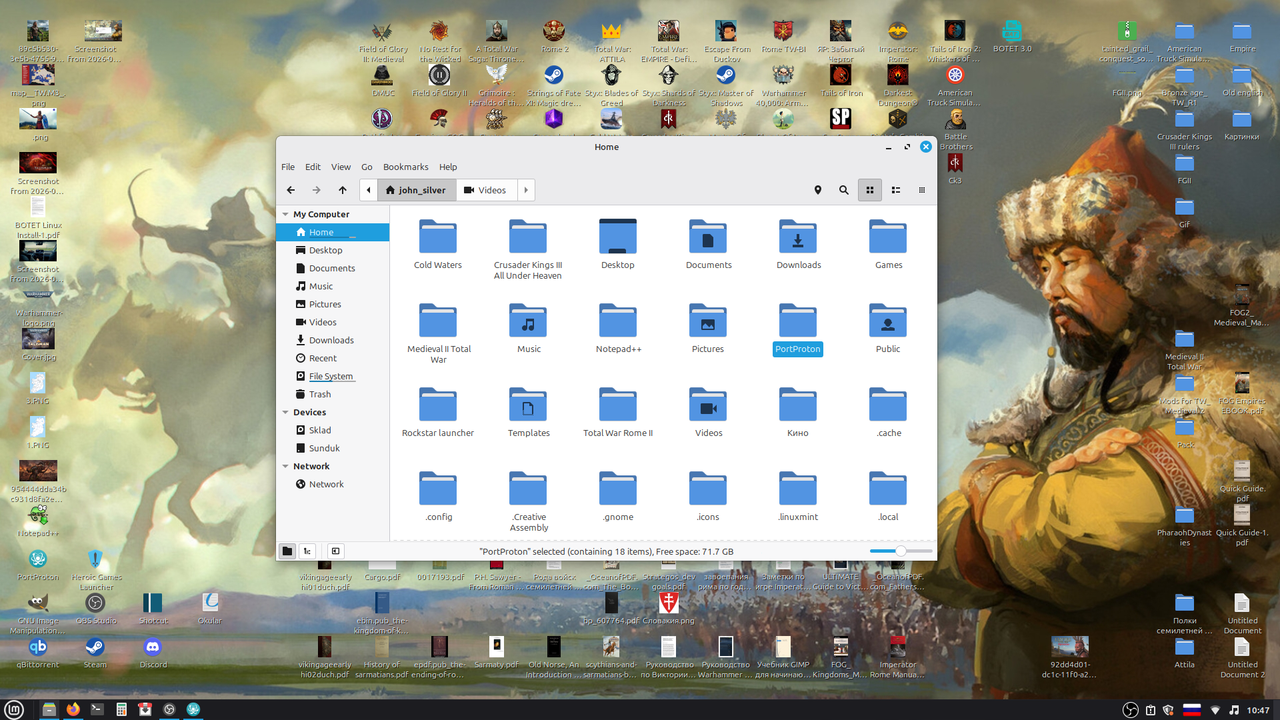The width and height of the screenshot is (1280, 720).
Task: Collapse the Network sidebar section
Action: click(286, 466)
